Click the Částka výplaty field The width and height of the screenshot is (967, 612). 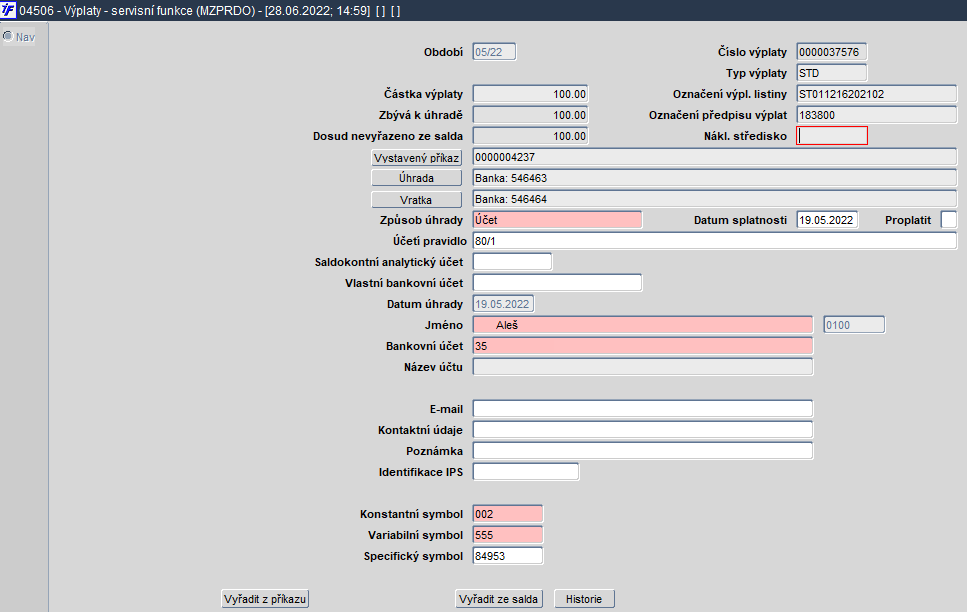[530, 94]
